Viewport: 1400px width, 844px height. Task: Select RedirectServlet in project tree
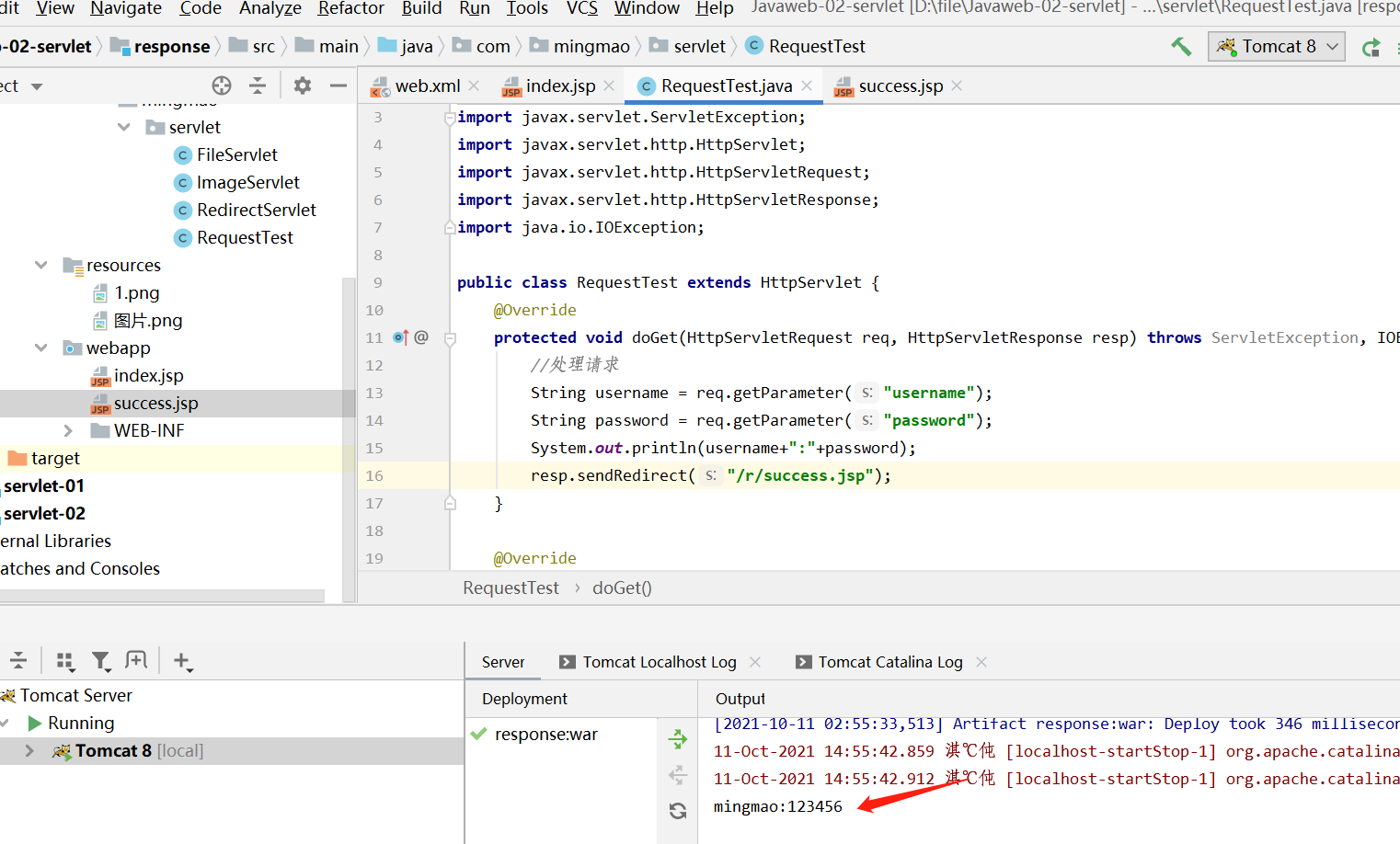coord(256,210)
